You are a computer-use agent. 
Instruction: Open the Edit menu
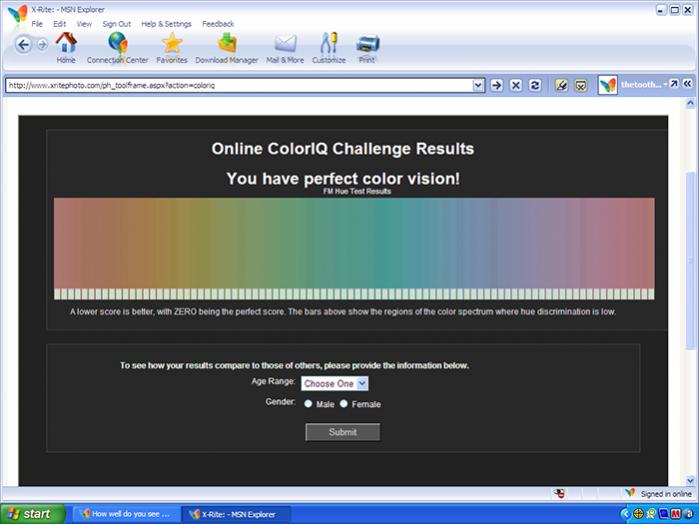coord(59,24)
